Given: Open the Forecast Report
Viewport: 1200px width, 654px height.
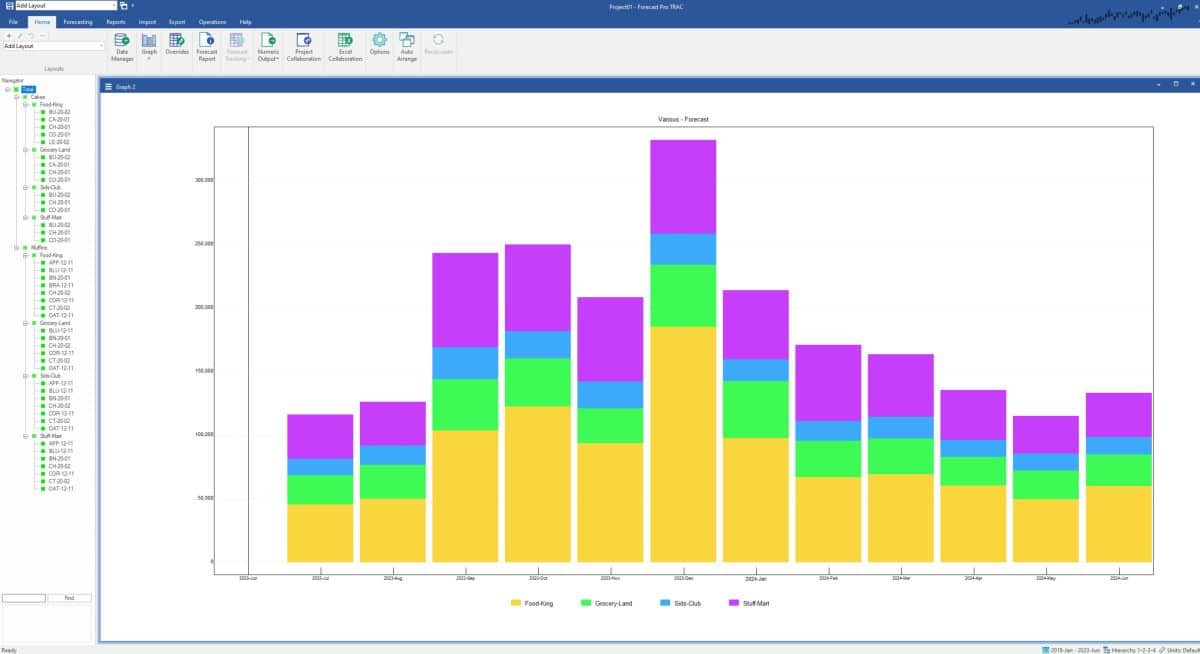Looking at the screenshot, I should (206, 47).
